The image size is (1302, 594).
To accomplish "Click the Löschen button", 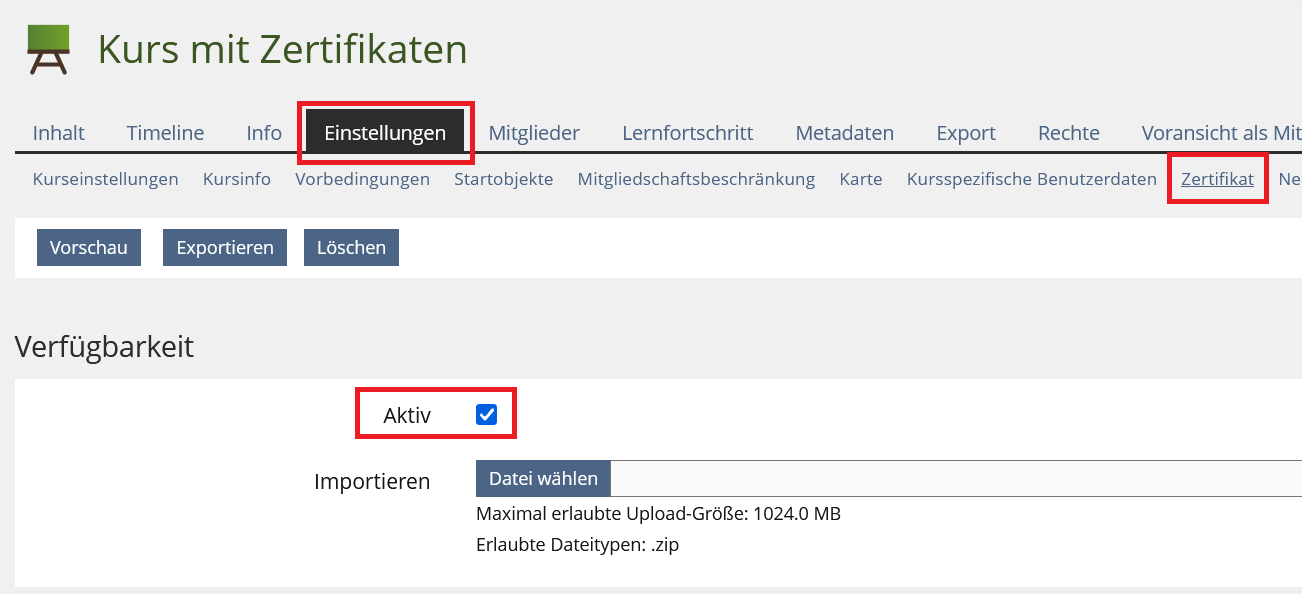I will tap(351, 248).
